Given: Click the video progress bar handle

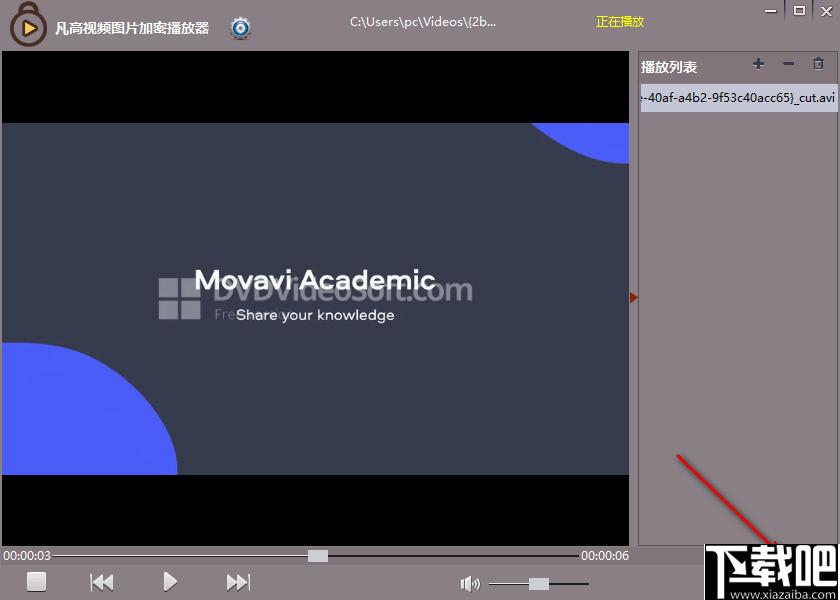Looking at the screenshot, I should [318, 556].
